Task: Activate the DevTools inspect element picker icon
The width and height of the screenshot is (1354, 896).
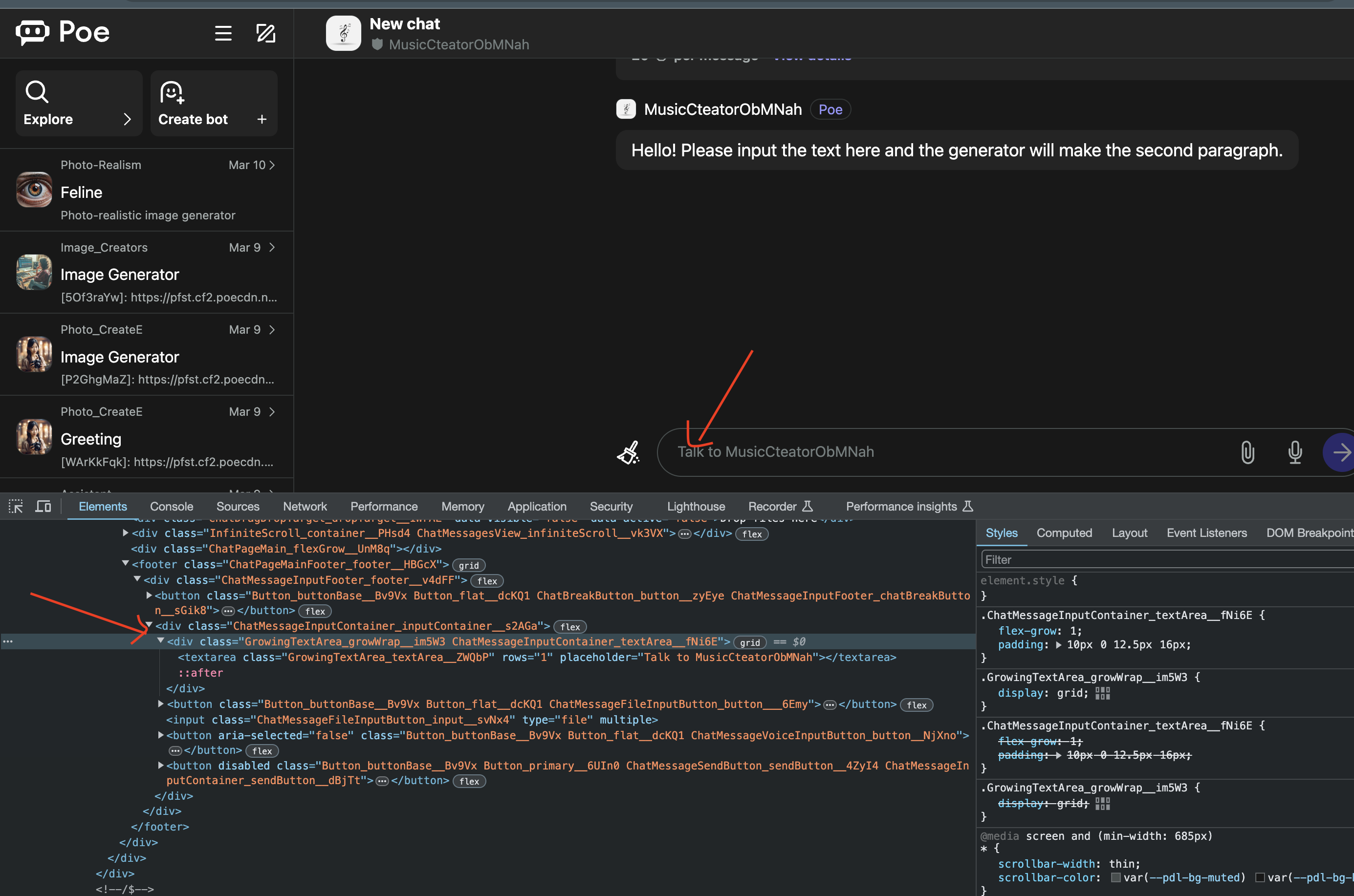Action: (x=16, y=506)
